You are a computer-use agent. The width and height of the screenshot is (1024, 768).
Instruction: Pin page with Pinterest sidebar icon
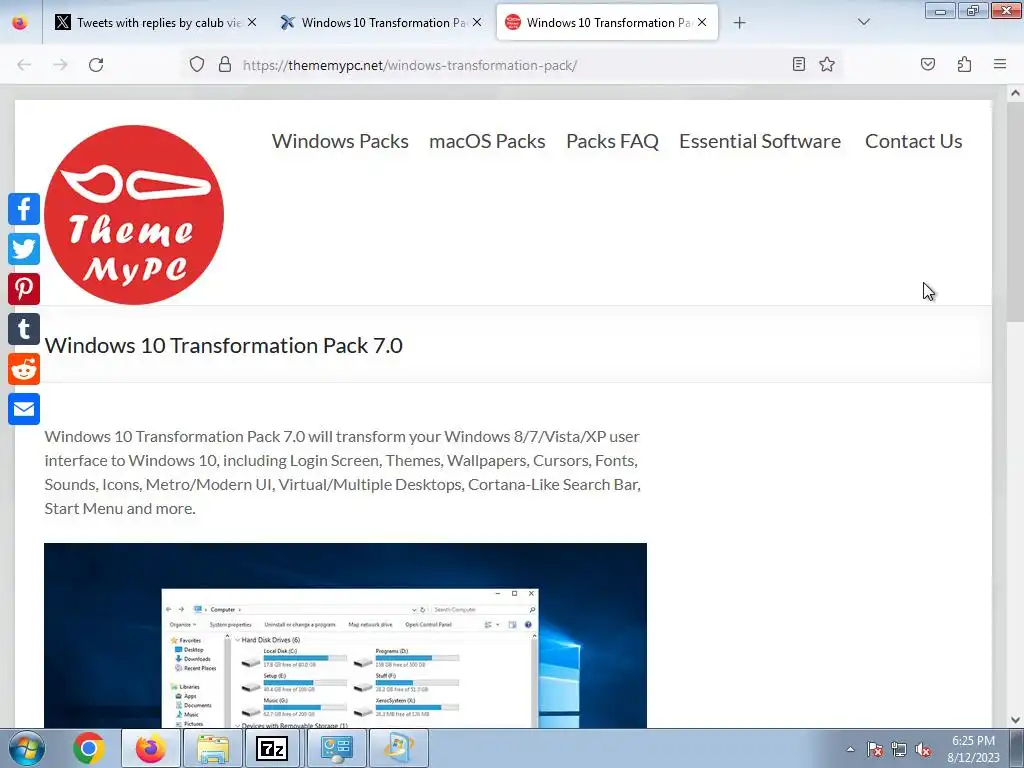click(x=24, y=289)
